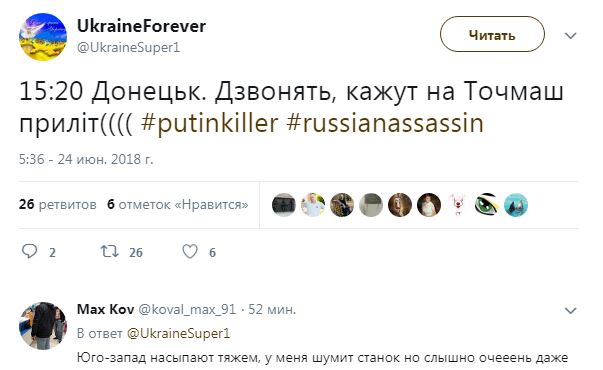Click the reply speech bubble icon
603x370 pixels.
(30, 252)
